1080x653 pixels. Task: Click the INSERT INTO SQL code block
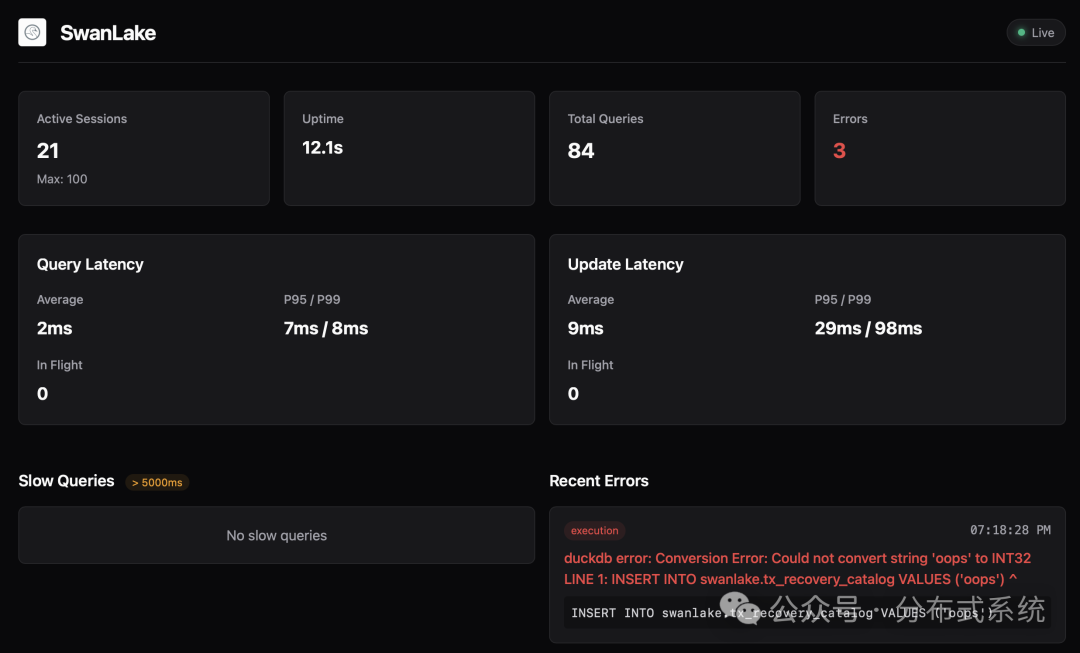coord(807,613)
